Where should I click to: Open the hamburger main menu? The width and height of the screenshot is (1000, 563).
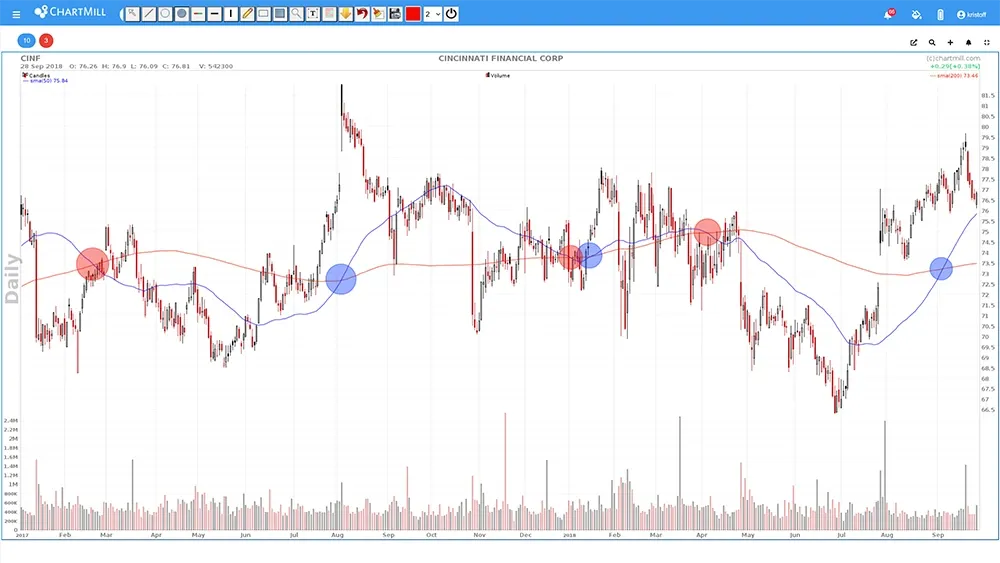[x=16, y=13]
